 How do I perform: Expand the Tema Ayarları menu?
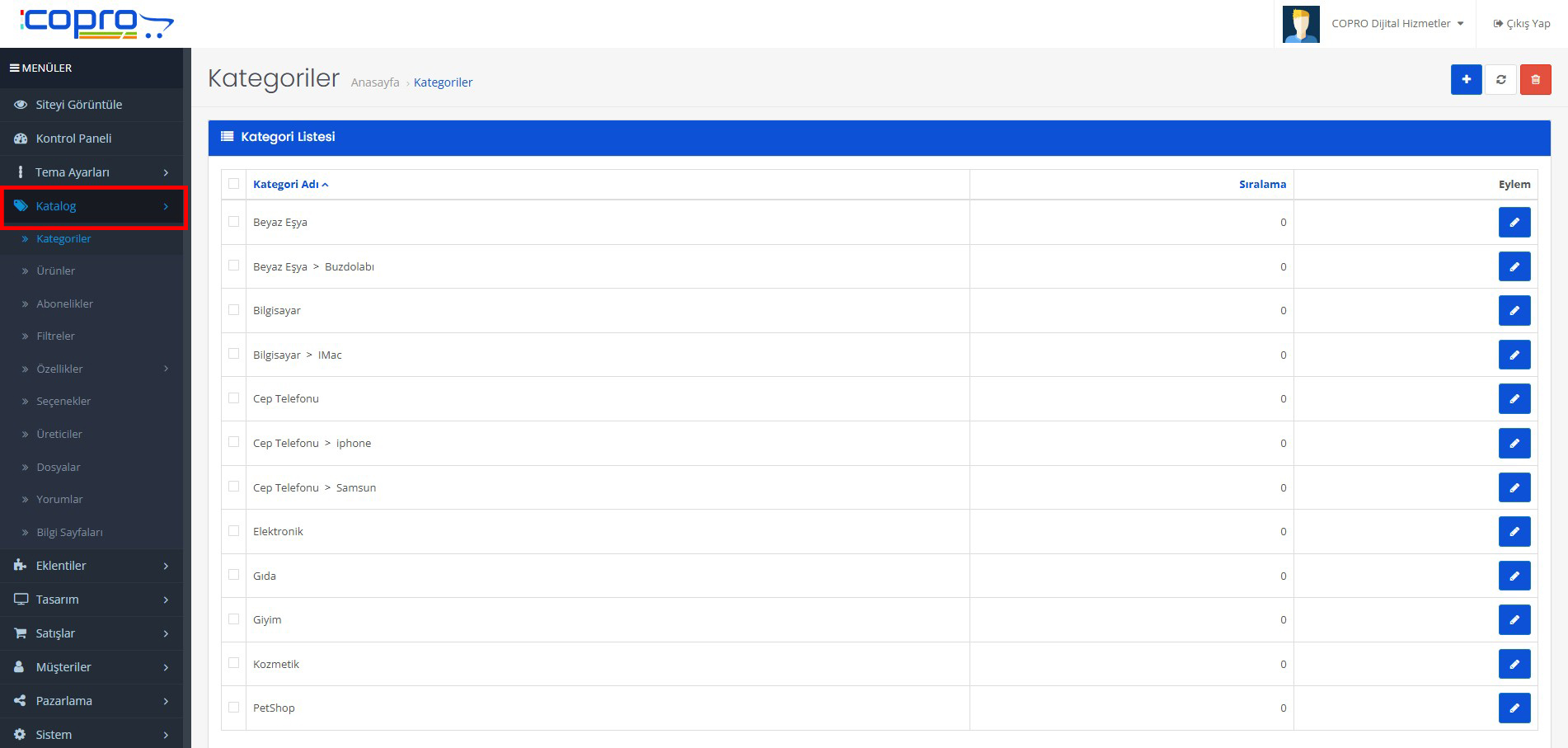[91, 172]
